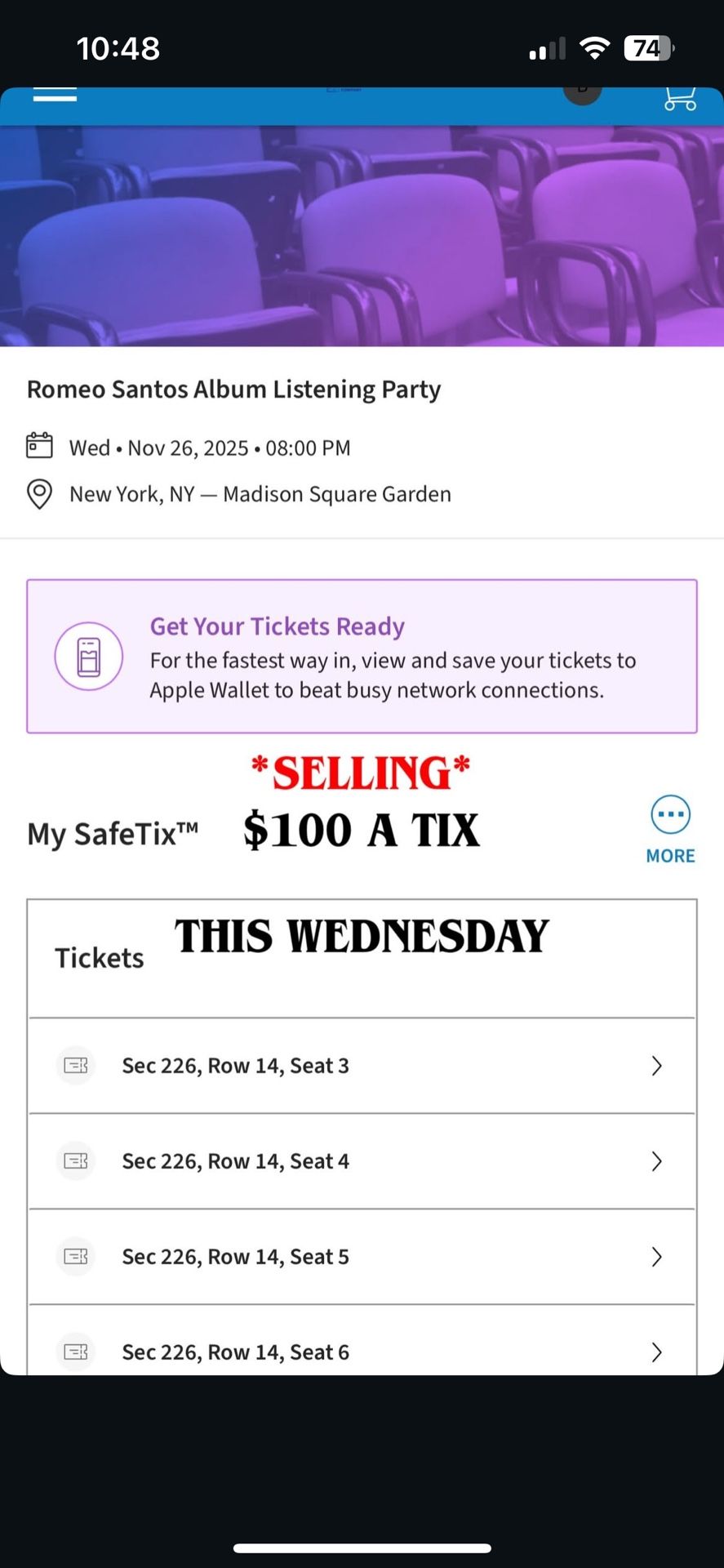Tap the My SafeTix label

(113, 832)
